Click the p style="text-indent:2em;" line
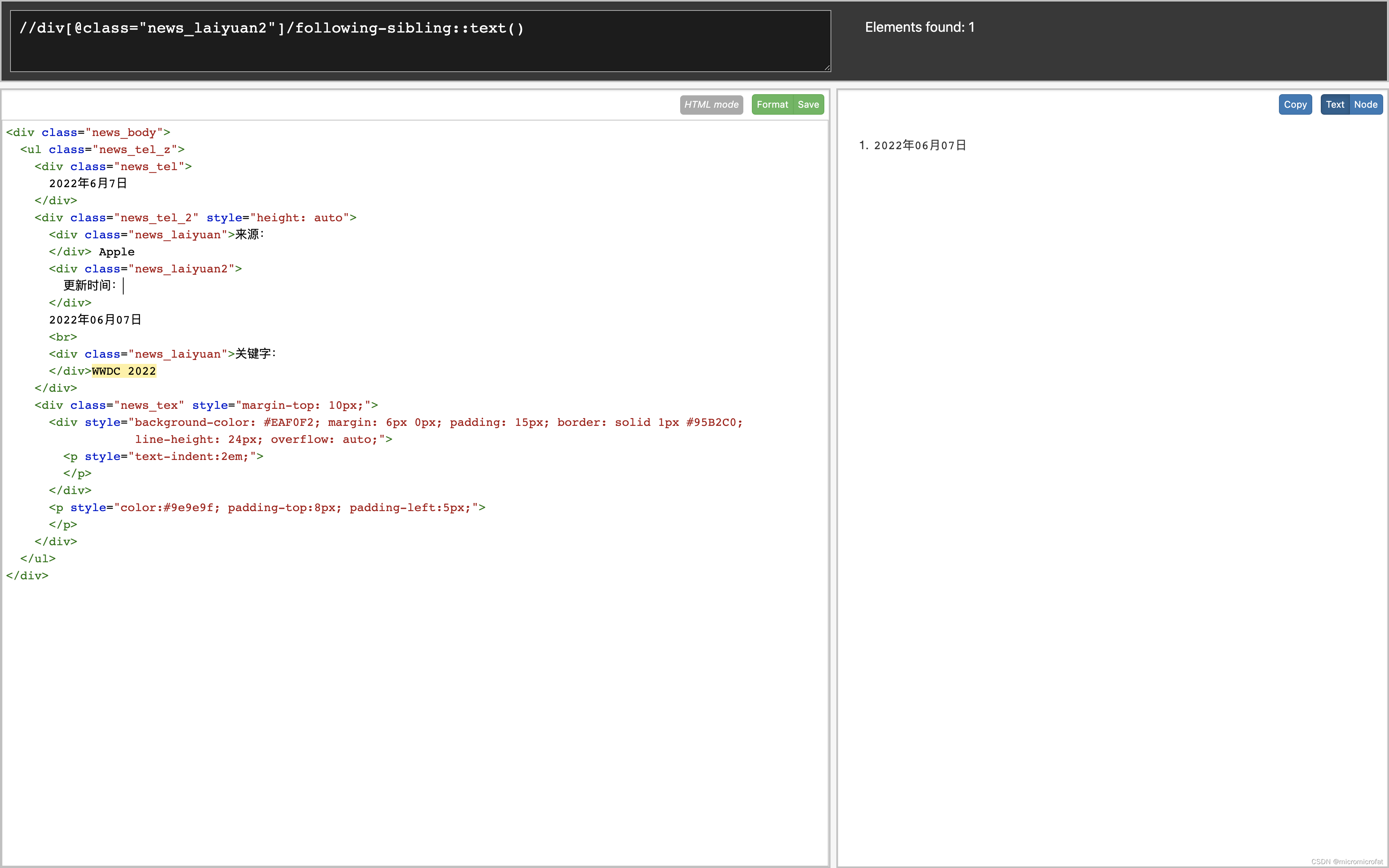The height and width of the screenshot is (868, 1389). pos(164,456)
